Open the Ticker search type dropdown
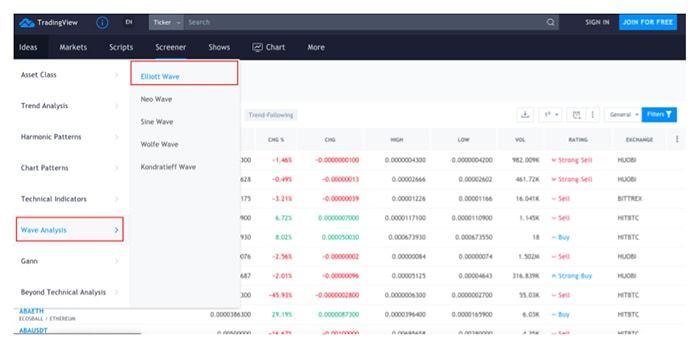The height and width of the screenshot is (363, 700). (166, 22)
